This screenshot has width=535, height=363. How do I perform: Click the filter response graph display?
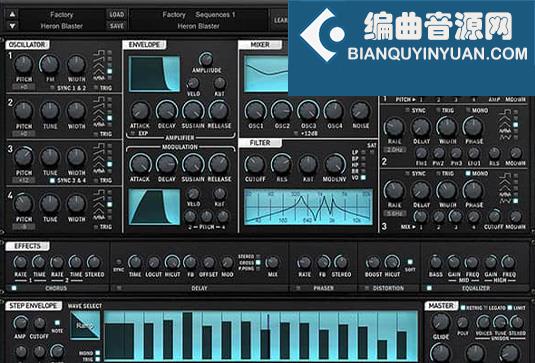(308, 207)
